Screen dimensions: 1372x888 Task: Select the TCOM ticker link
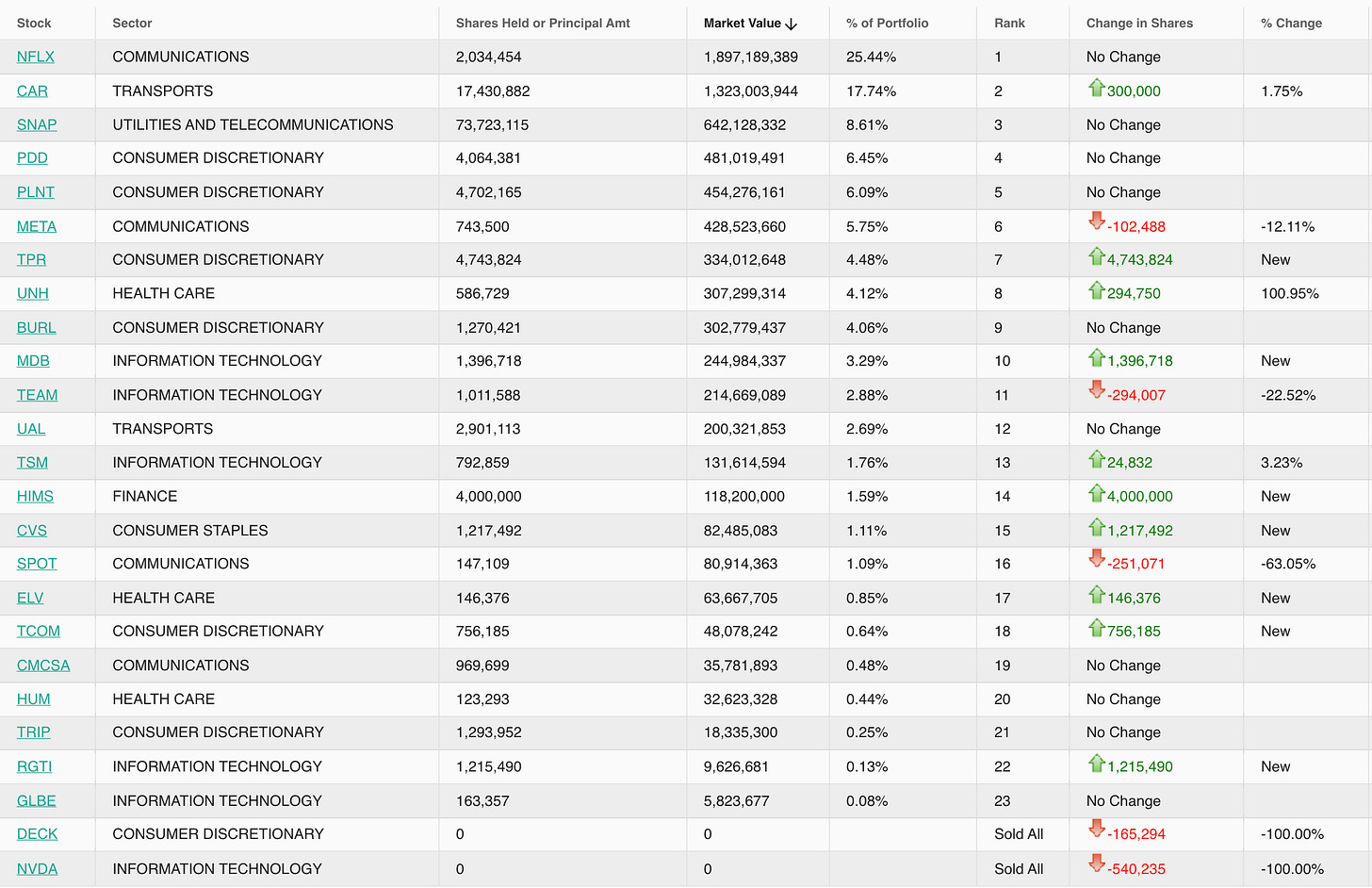pos(39,631)
